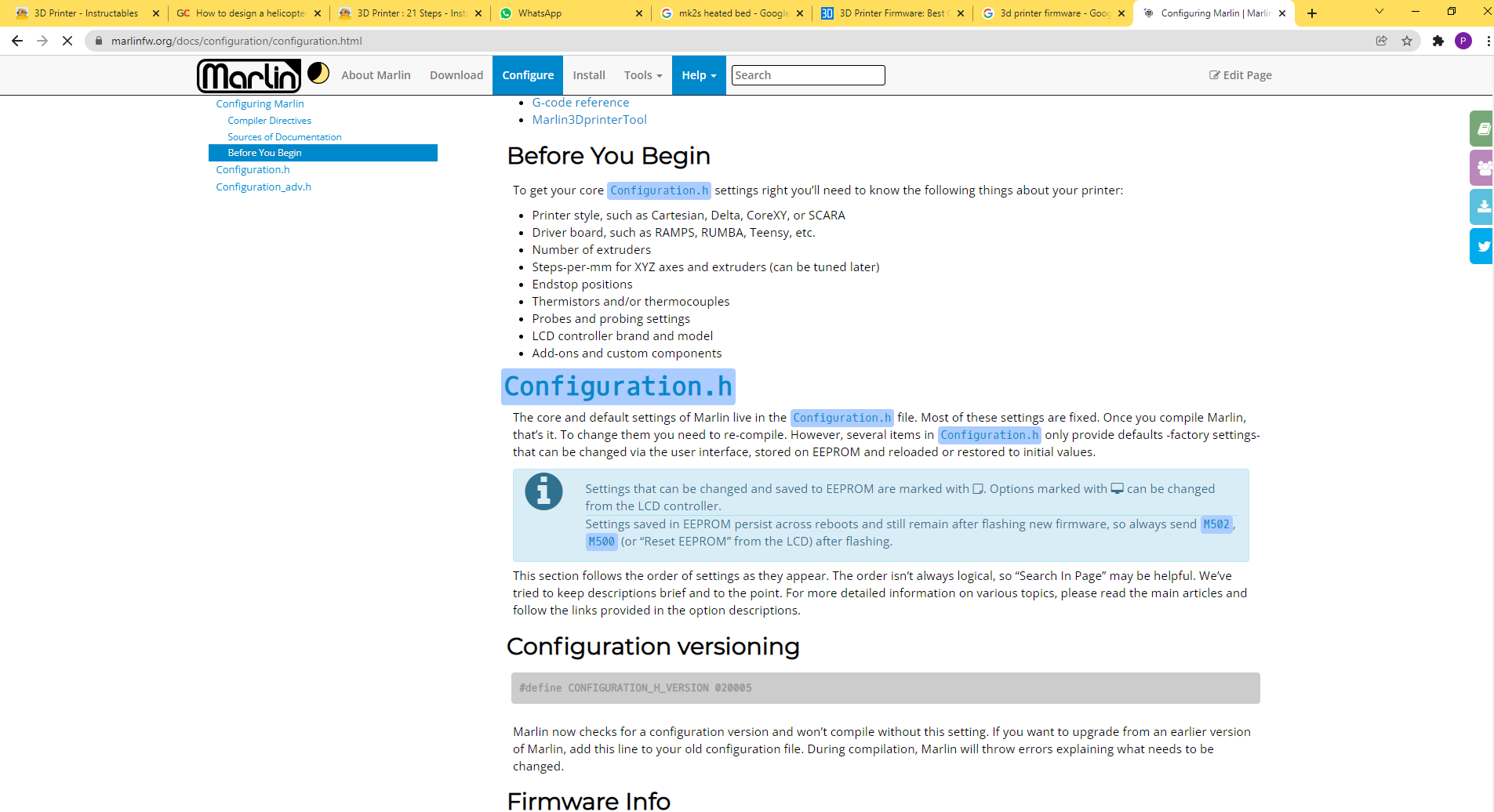Click the Configuration versioning heading
The width and height of the screenshot is (1494, 812).
point(652,647)
